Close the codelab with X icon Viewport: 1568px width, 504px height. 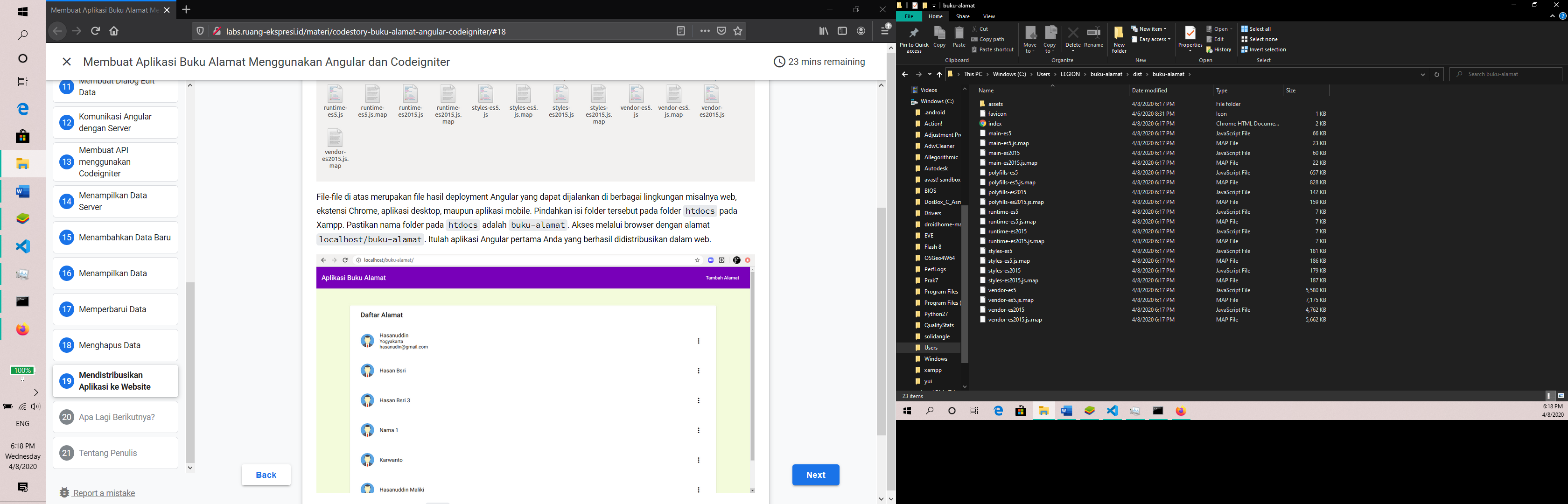[x=67, y=62]
